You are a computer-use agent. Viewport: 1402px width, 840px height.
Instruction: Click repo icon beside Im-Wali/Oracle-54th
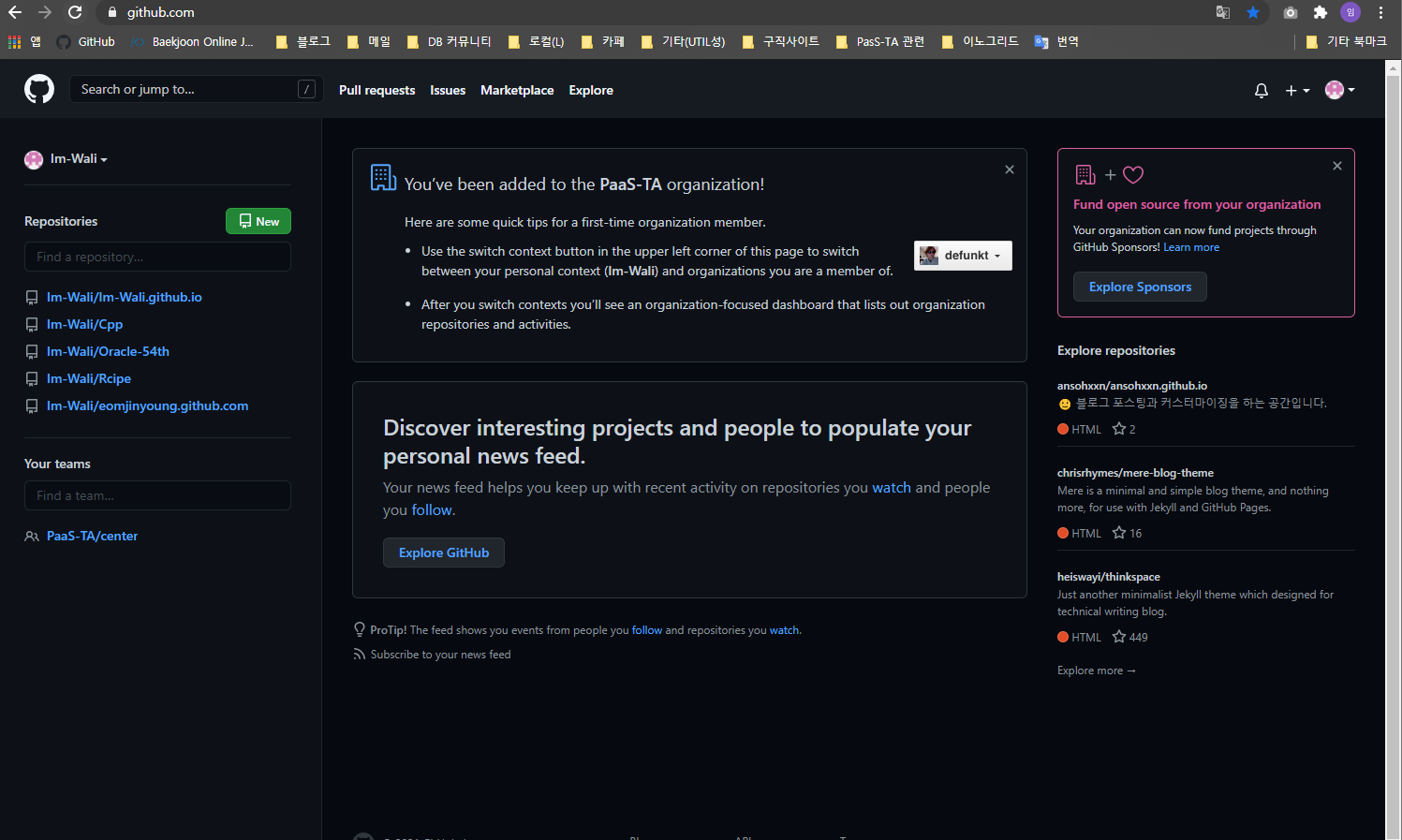click(32, 352)
